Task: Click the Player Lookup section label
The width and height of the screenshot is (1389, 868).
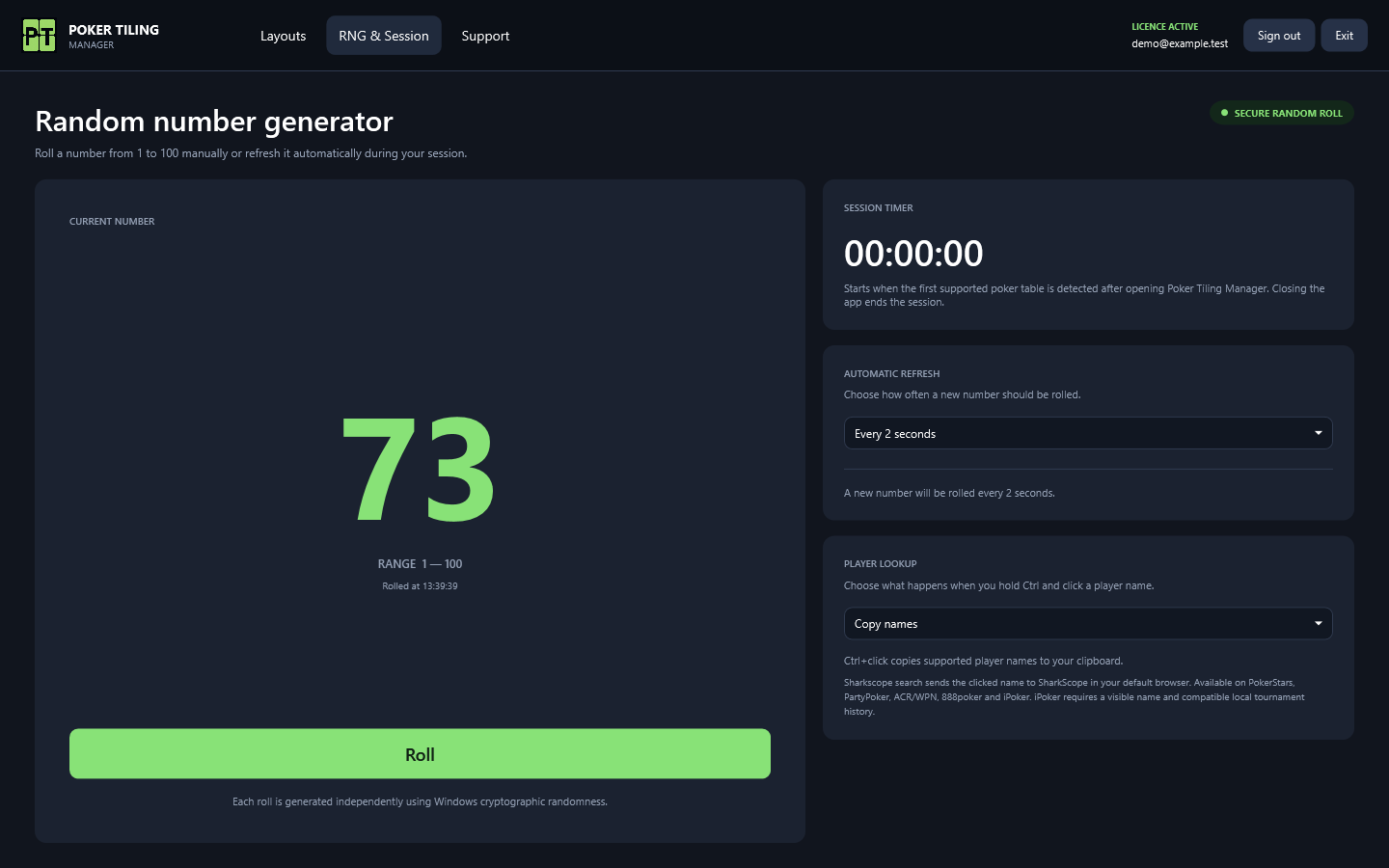Action: (x=881, y=564)
